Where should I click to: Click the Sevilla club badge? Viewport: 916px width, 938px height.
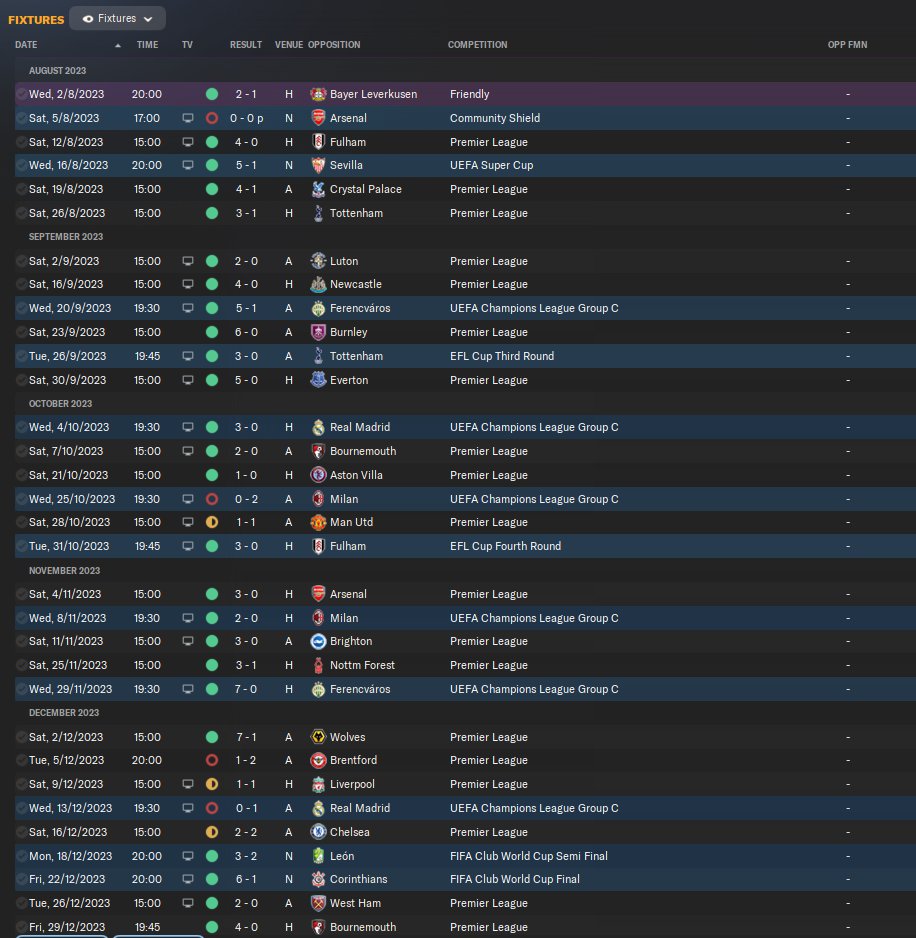pyautogui.click(x=318, y=165)
